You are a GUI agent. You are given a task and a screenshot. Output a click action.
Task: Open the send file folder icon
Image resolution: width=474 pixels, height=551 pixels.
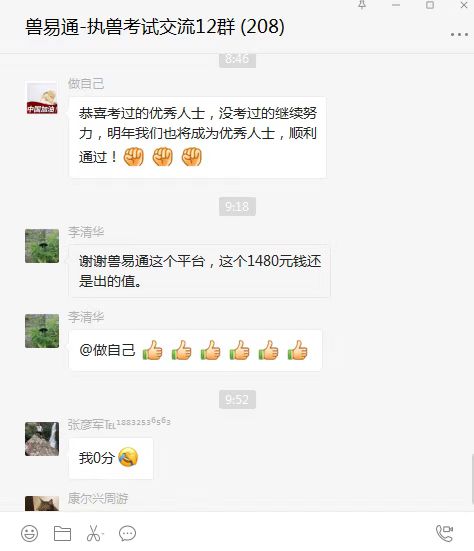tap(62, 533)
